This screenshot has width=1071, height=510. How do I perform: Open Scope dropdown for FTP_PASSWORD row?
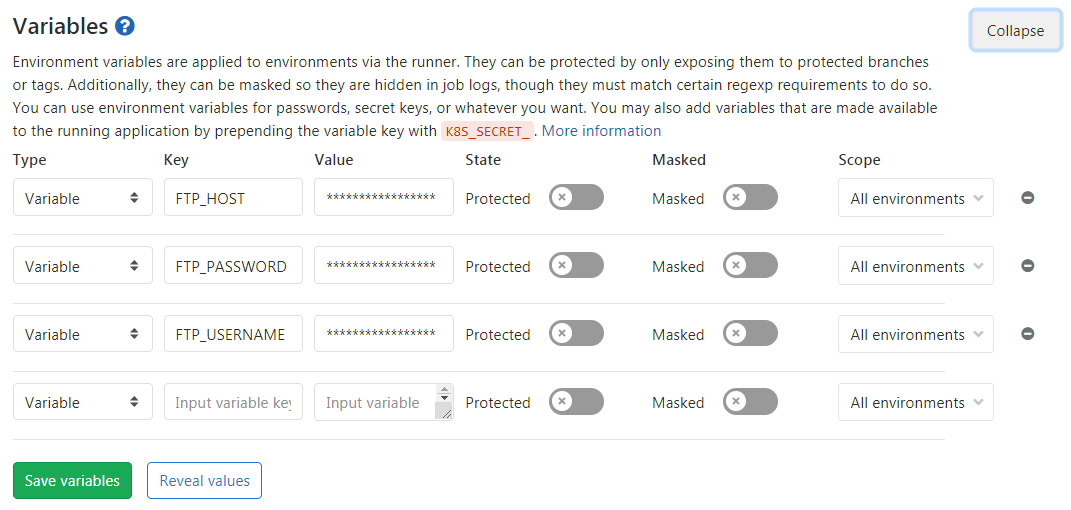(915, 266)
